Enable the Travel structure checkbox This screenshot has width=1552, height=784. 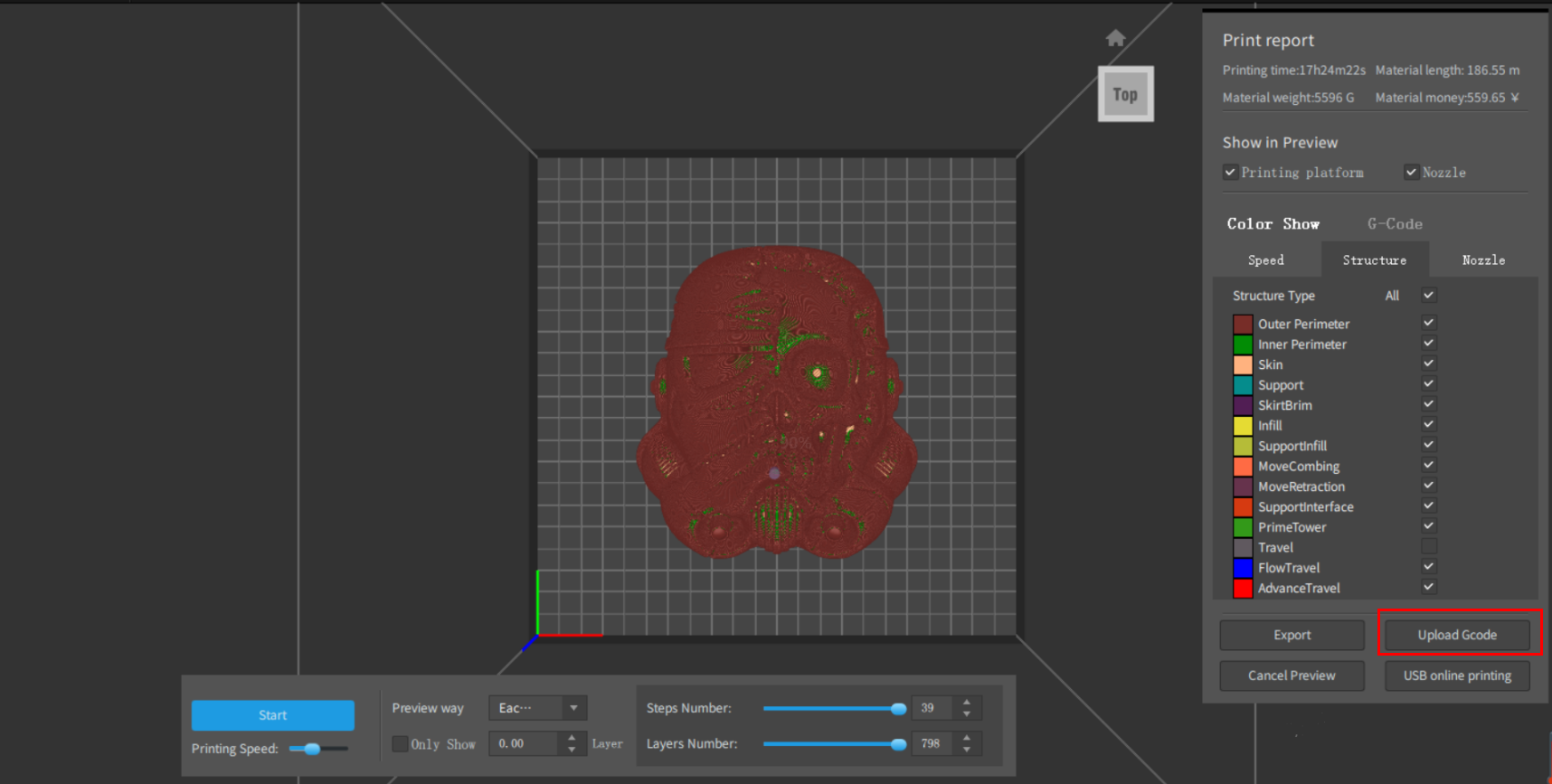click(x=1428, y=546)
